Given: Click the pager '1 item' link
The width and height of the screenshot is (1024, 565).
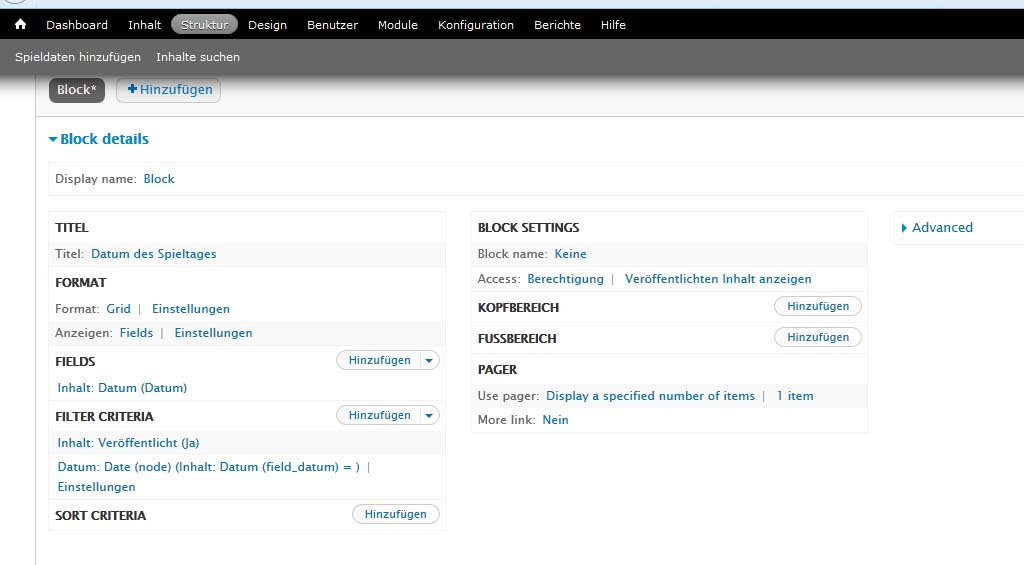Looking at the screenshot, I should 794,396.
